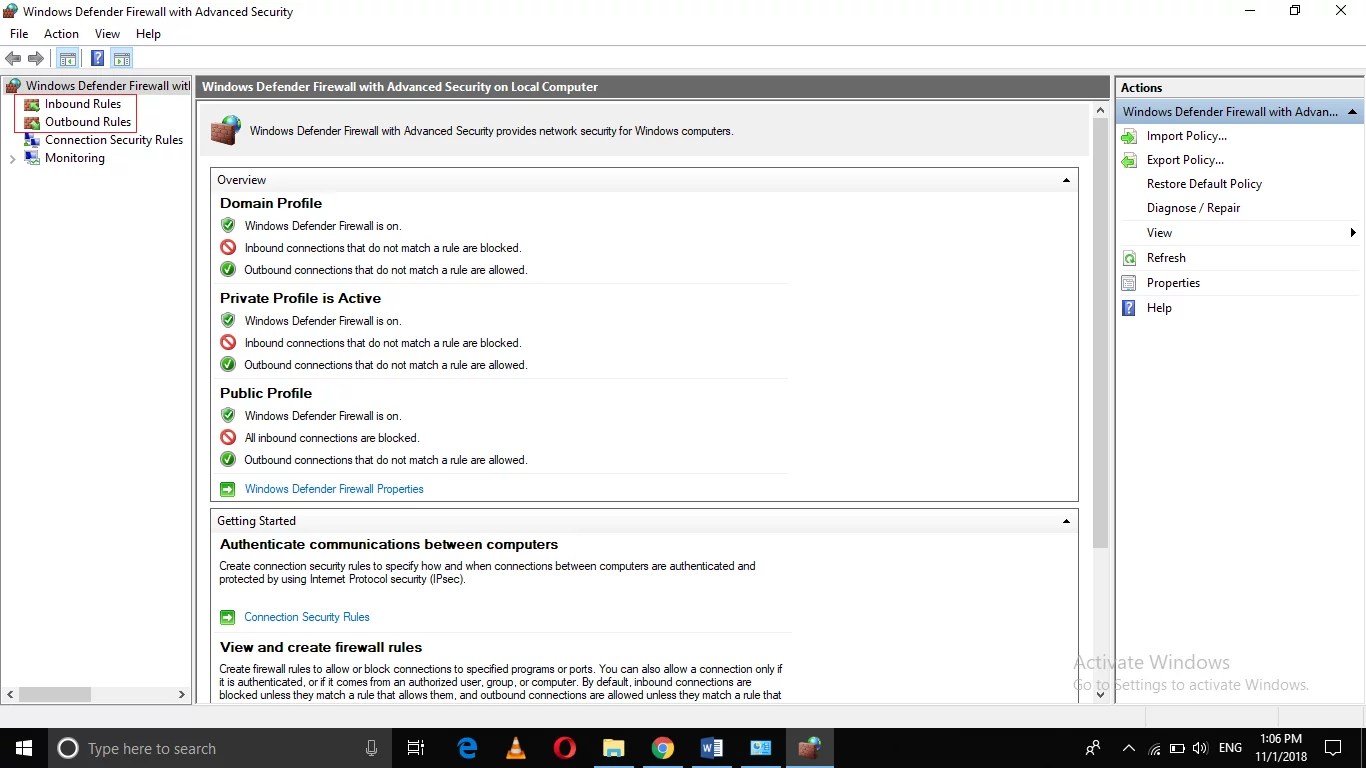Open Google Chrome from the taskbar
Viewport: 1366px width, 768px height.
click(x=662, y=748)
